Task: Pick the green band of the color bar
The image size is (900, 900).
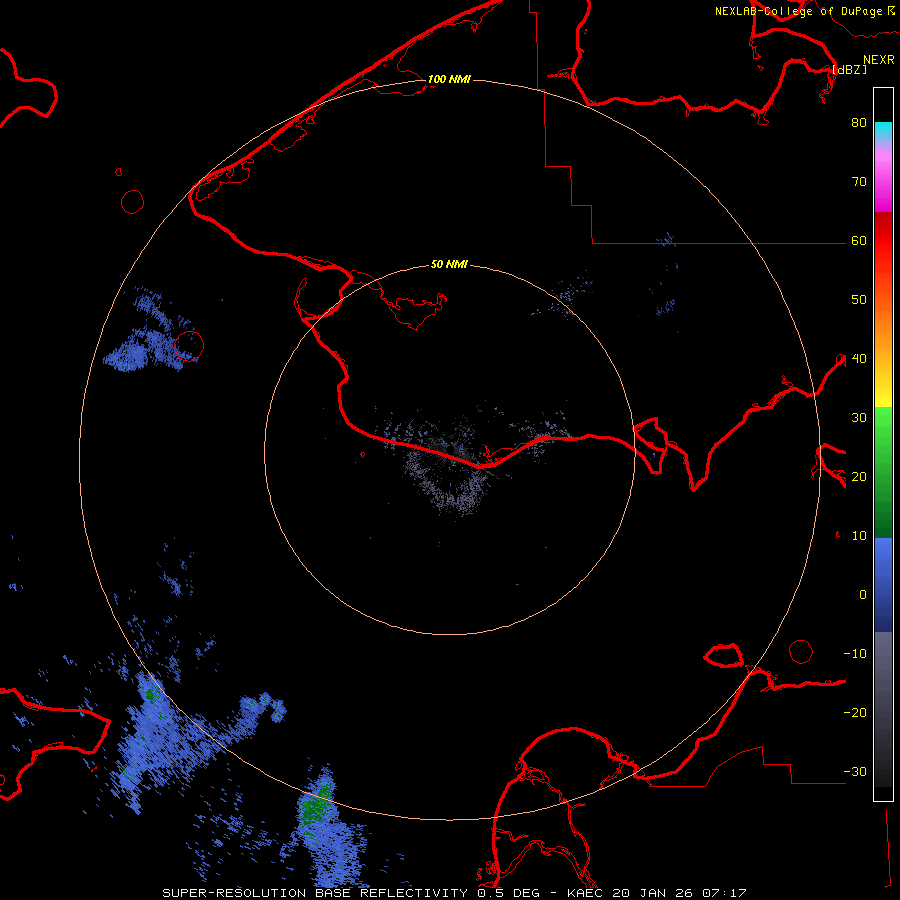Action: [x=883, y=471]
